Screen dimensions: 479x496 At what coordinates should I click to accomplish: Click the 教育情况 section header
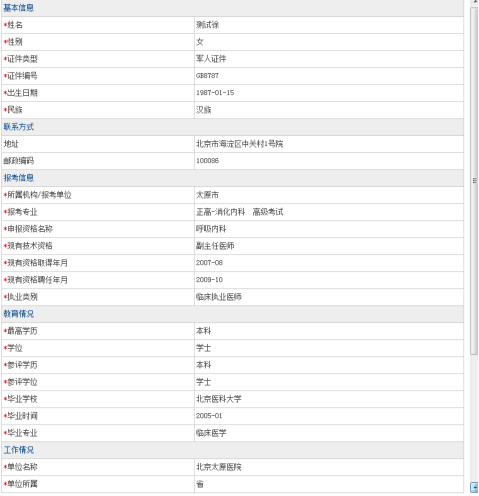point(19,314)
